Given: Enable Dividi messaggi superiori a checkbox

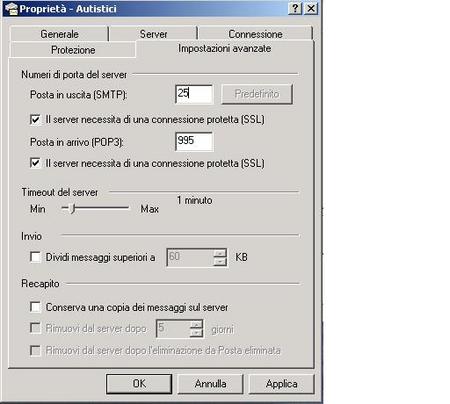Looking at the screenshot, I should [35, 257].
